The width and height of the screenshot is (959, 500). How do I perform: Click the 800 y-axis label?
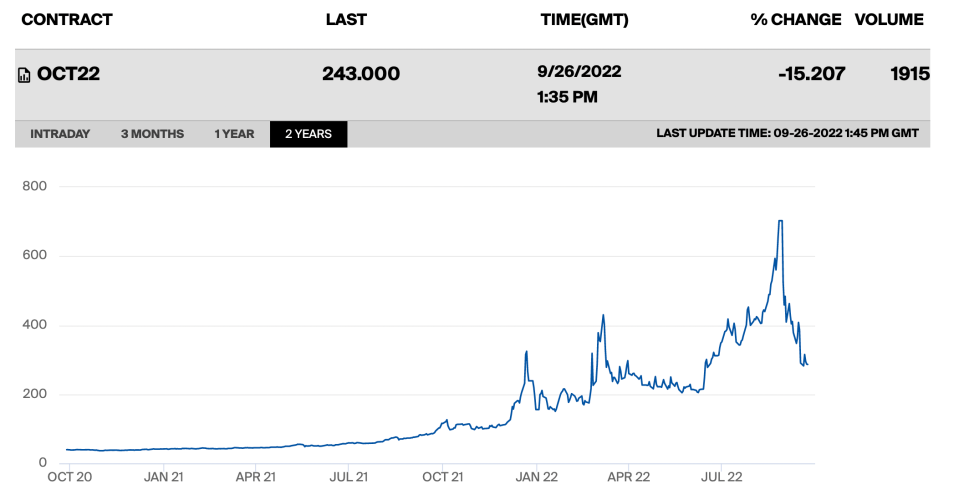36,187
